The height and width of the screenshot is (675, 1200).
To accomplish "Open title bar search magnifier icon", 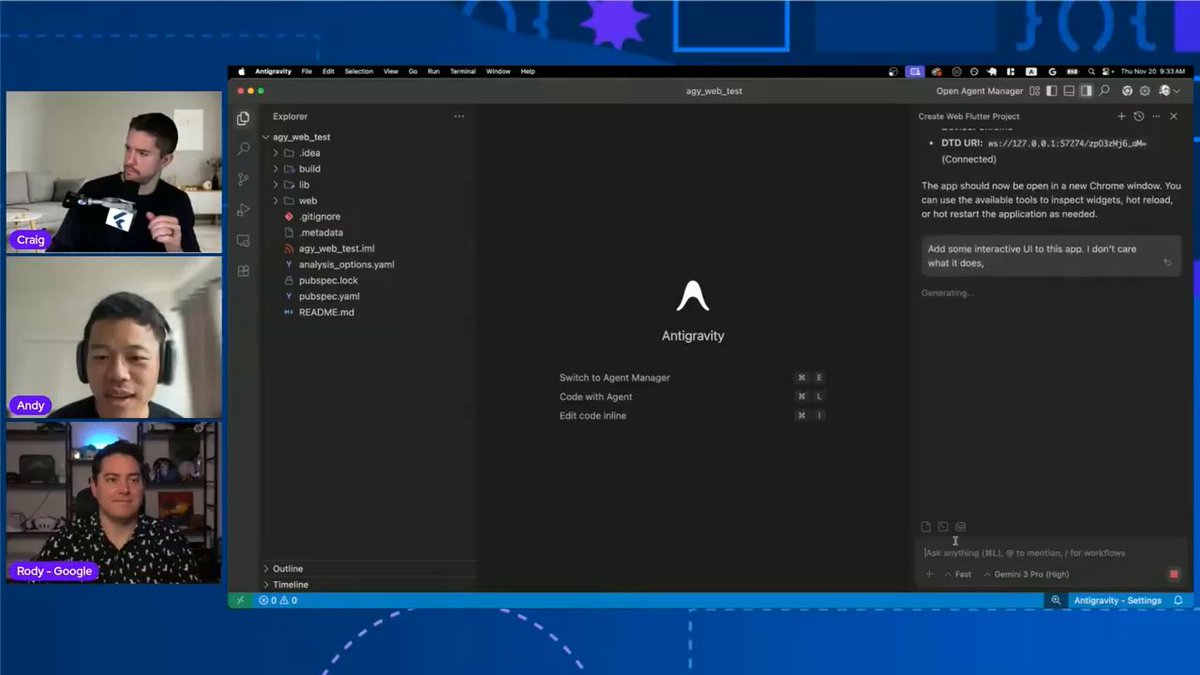I will [1104, 91].
